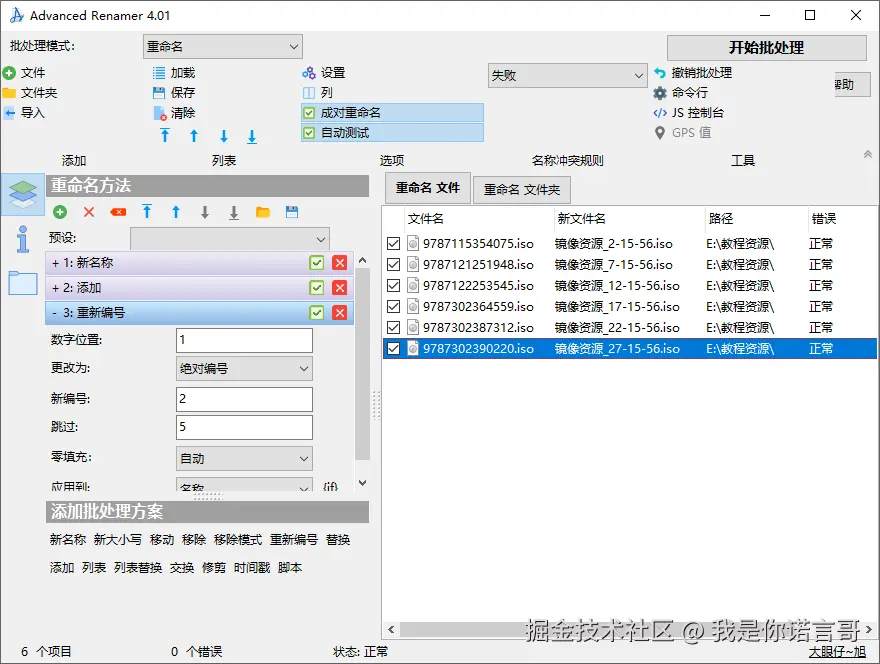The image size is (880, 664).
Task: Move list item to bottom arrow in 列表 group
Action: coord(252,136)
